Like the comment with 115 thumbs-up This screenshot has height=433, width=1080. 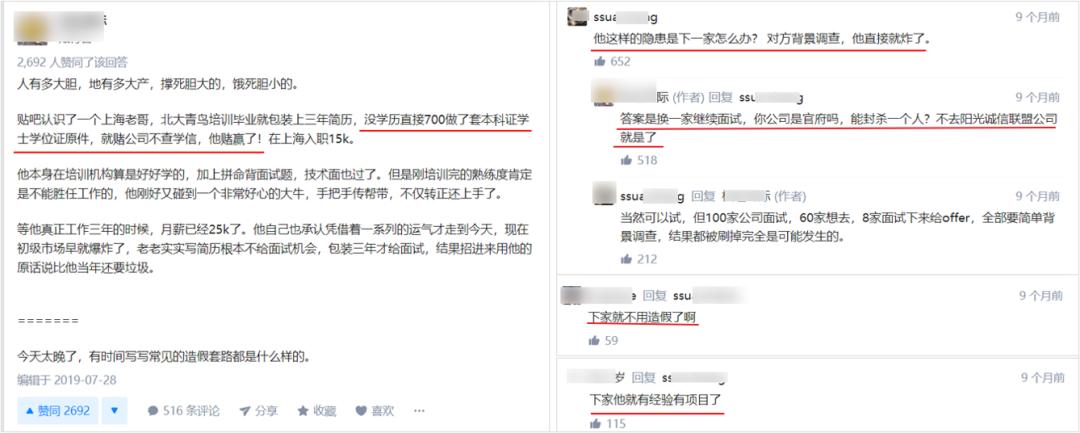pos(594,423)
